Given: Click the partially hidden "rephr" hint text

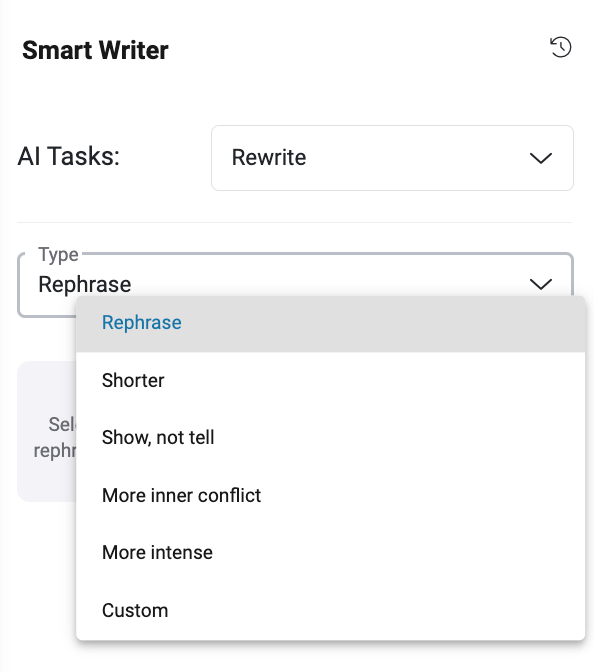Looking at the screenshot, I should pyautogui.click(x=55, y=451).
